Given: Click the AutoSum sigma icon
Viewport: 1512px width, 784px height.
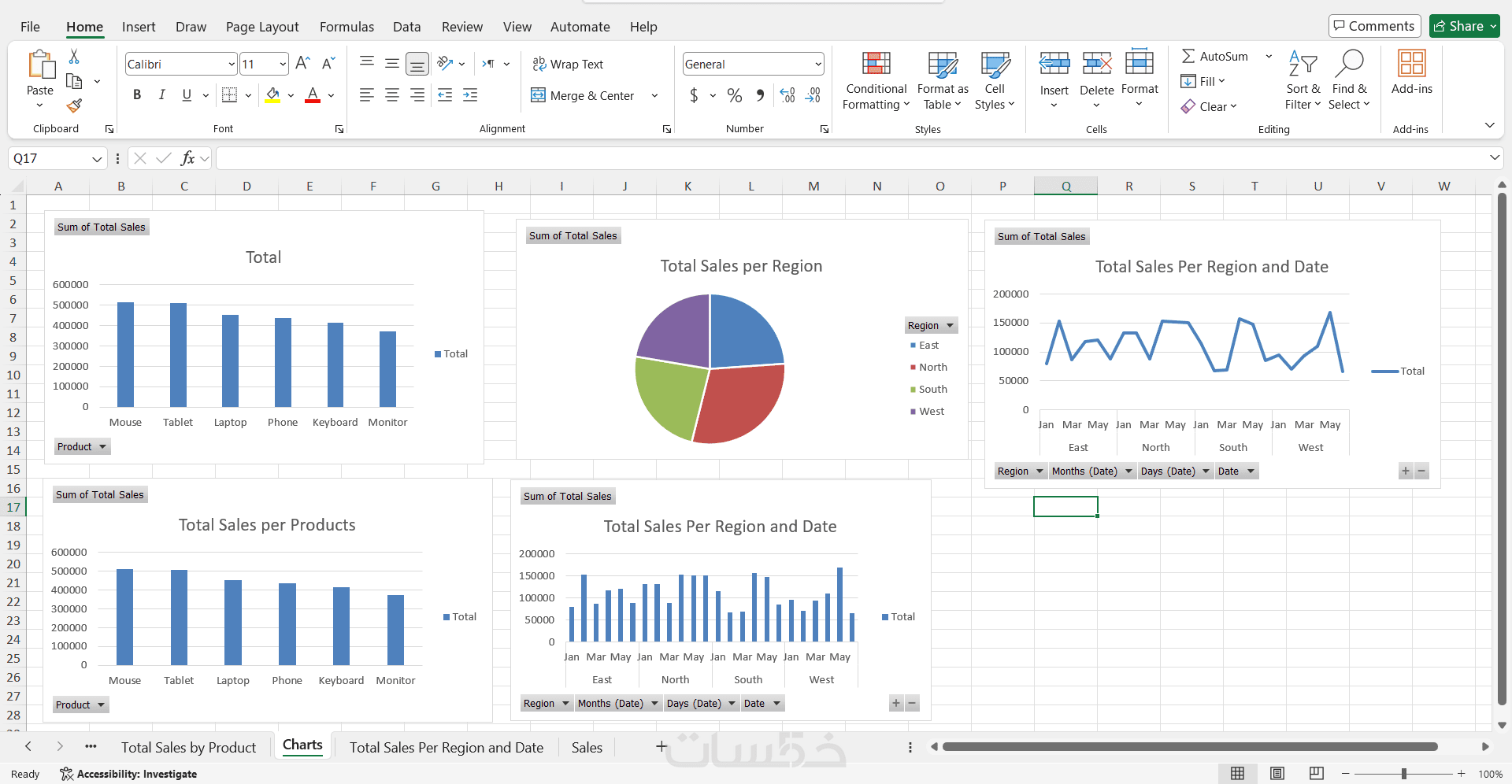Looking at the screenshot, I should pyautogui.click(x=1188, y=56).
